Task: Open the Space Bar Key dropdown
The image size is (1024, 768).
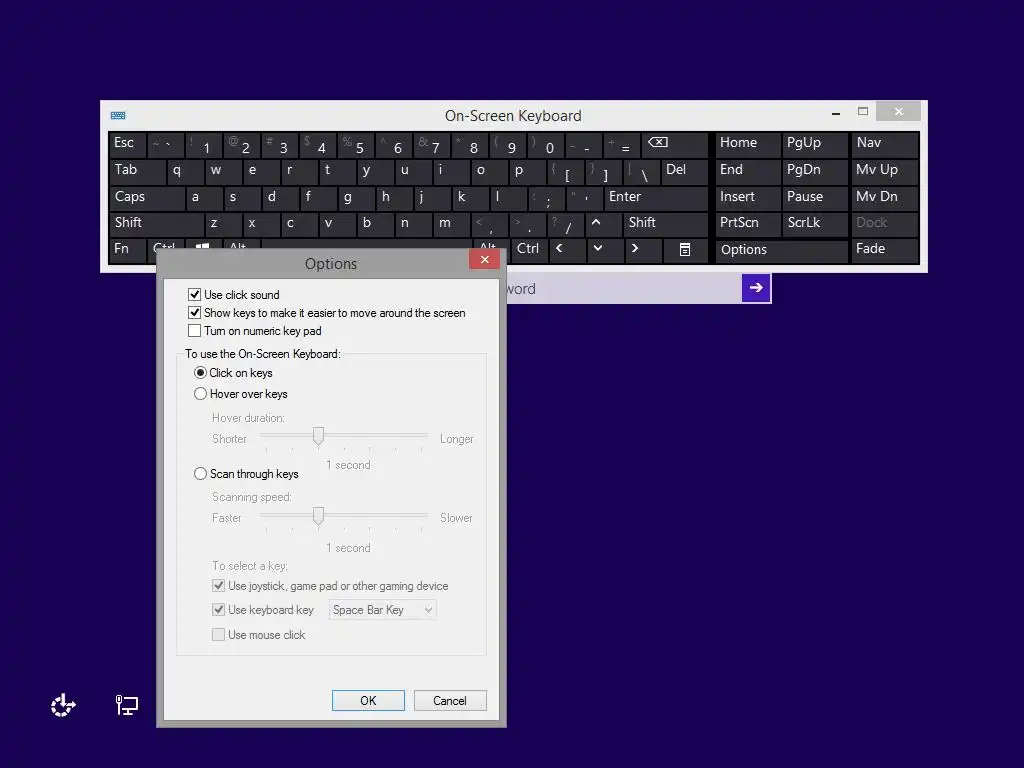Action: tap(382, 610)
